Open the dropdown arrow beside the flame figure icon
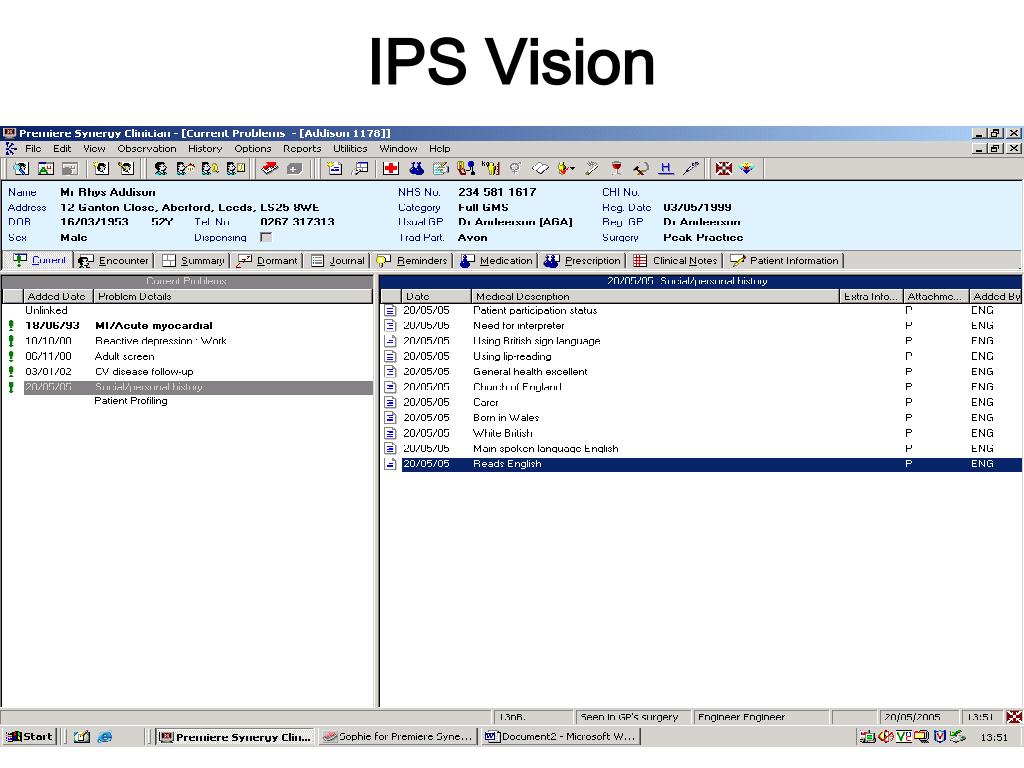Viewport: 1024px width, 768px height. point(573,169)
